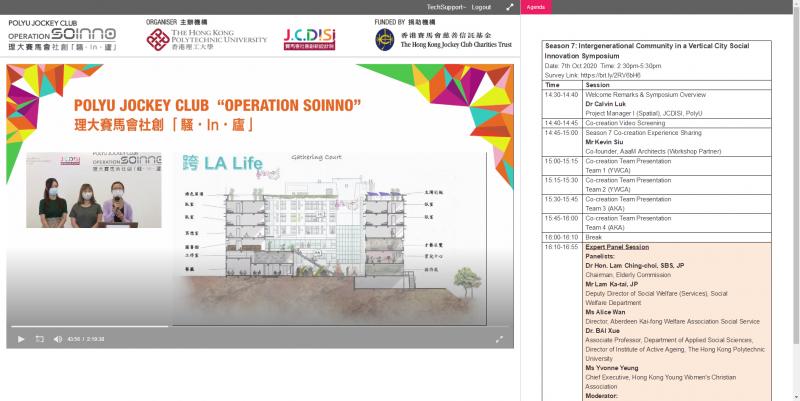800x401 pixels.
Task: Click the 'Expert Panel Session' heading
Action: (x=617, y=247)
